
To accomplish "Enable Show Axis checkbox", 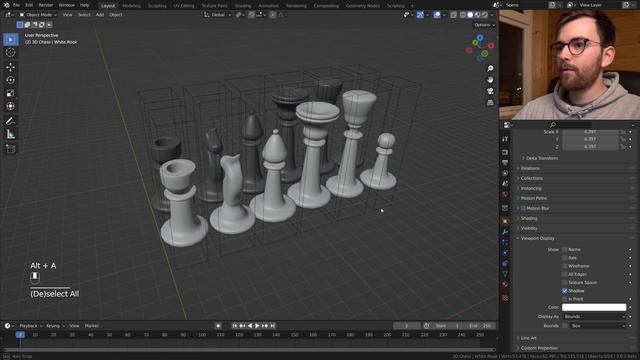I will pyautogui.click(x=564, y=258).
